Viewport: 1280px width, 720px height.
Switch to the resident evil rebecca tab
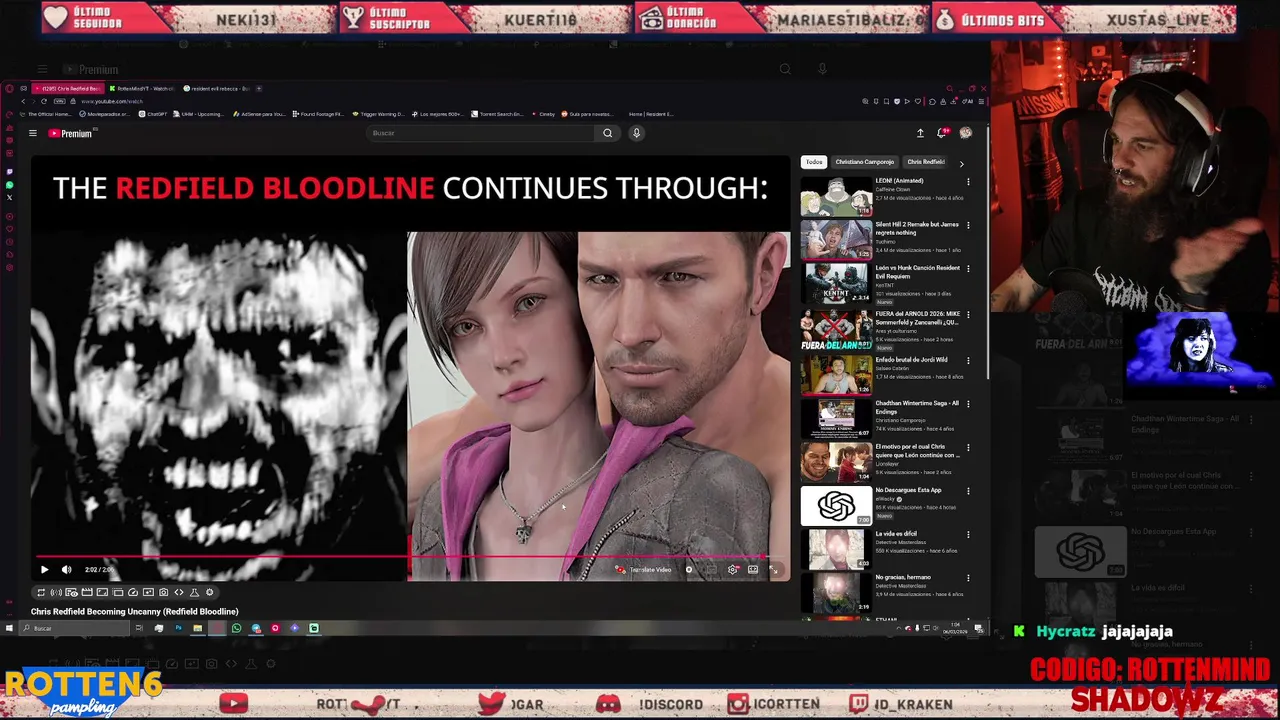[x=220, y=88]
